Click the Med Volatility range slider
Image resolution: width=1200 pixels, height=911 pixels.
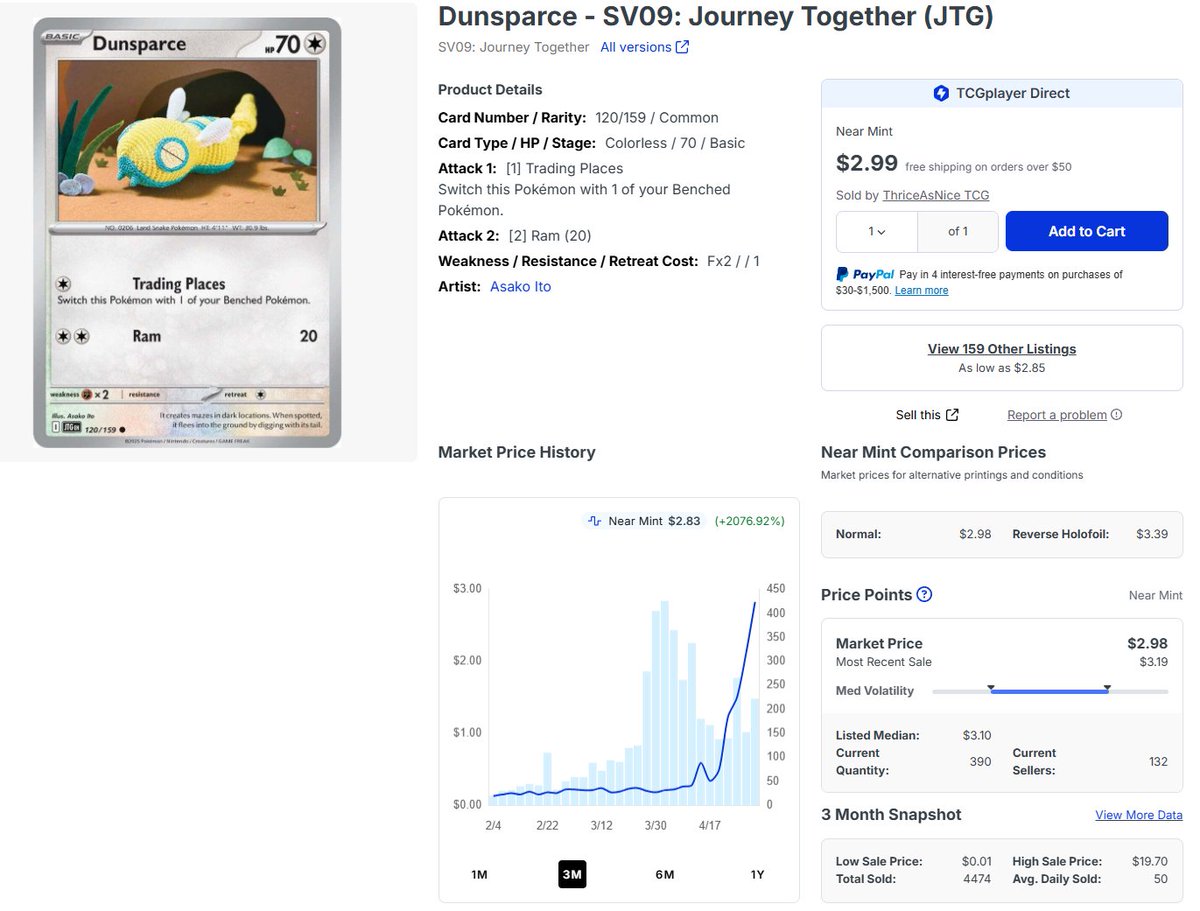pyautogui.click(x=1050, y=690)
